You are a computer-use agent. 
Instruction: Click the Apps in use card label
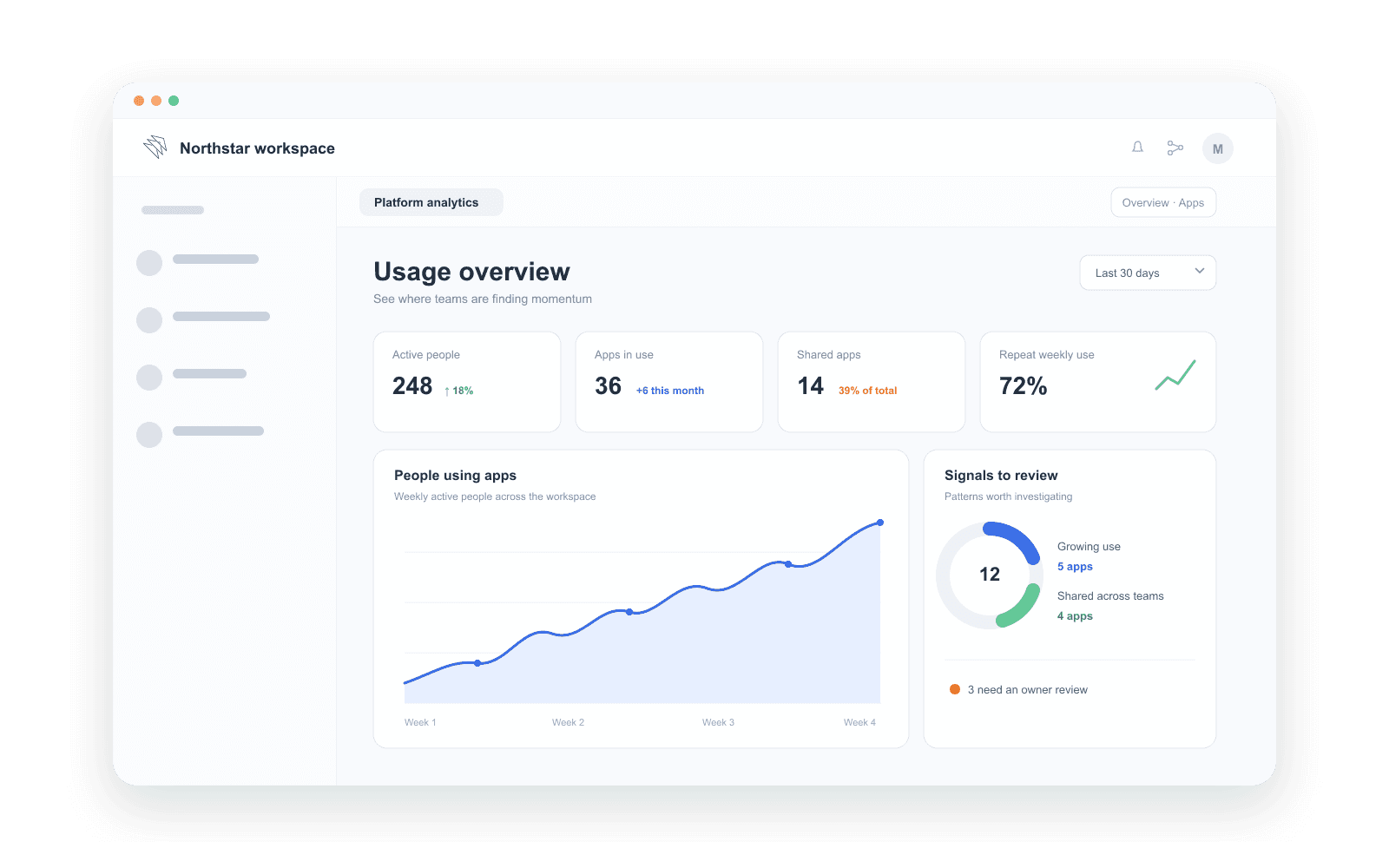tap(624, 355)
